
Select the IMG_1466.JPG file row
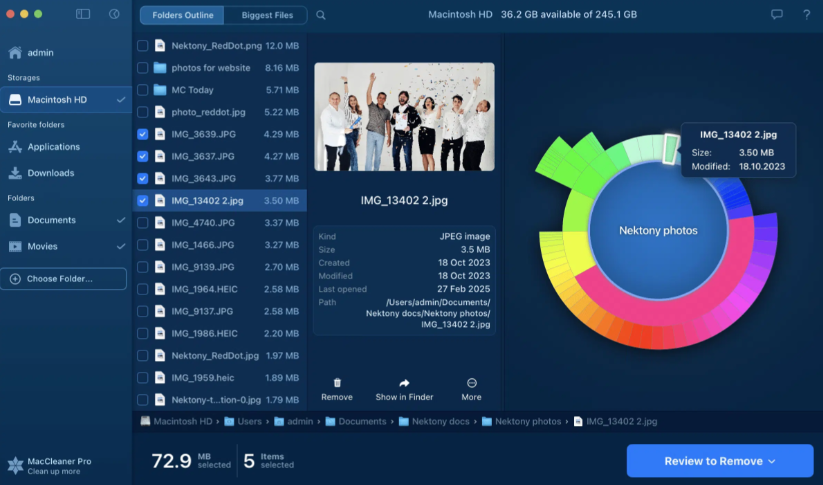(220, 245)
